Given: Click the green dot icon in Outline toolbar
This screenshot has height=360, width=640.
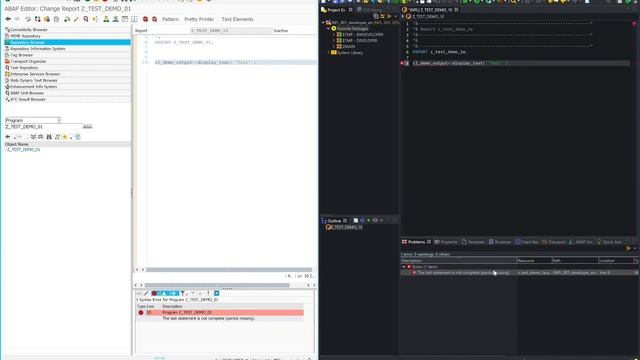Looking at the screenshot, I should [x=369, y=220].
